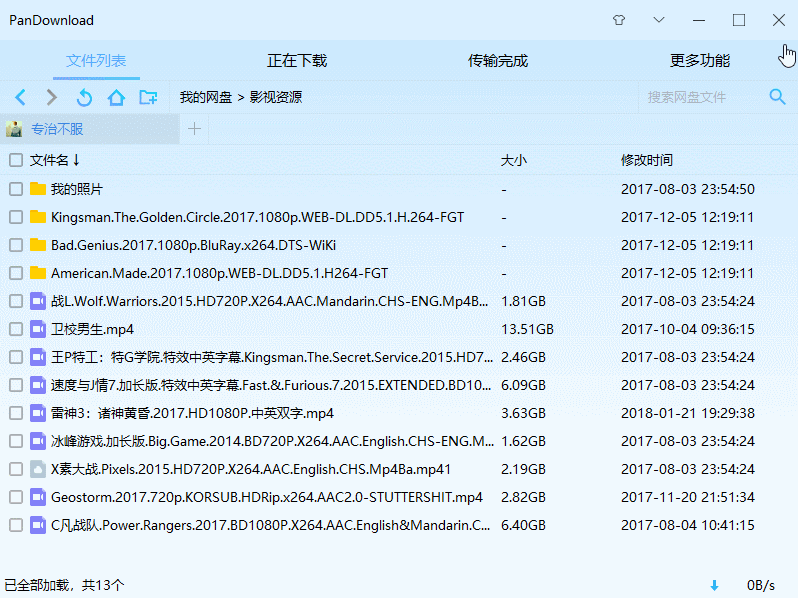
Task: Check the 卫校男生.mp4 checkbox
Action: click(x=16, y=329)
